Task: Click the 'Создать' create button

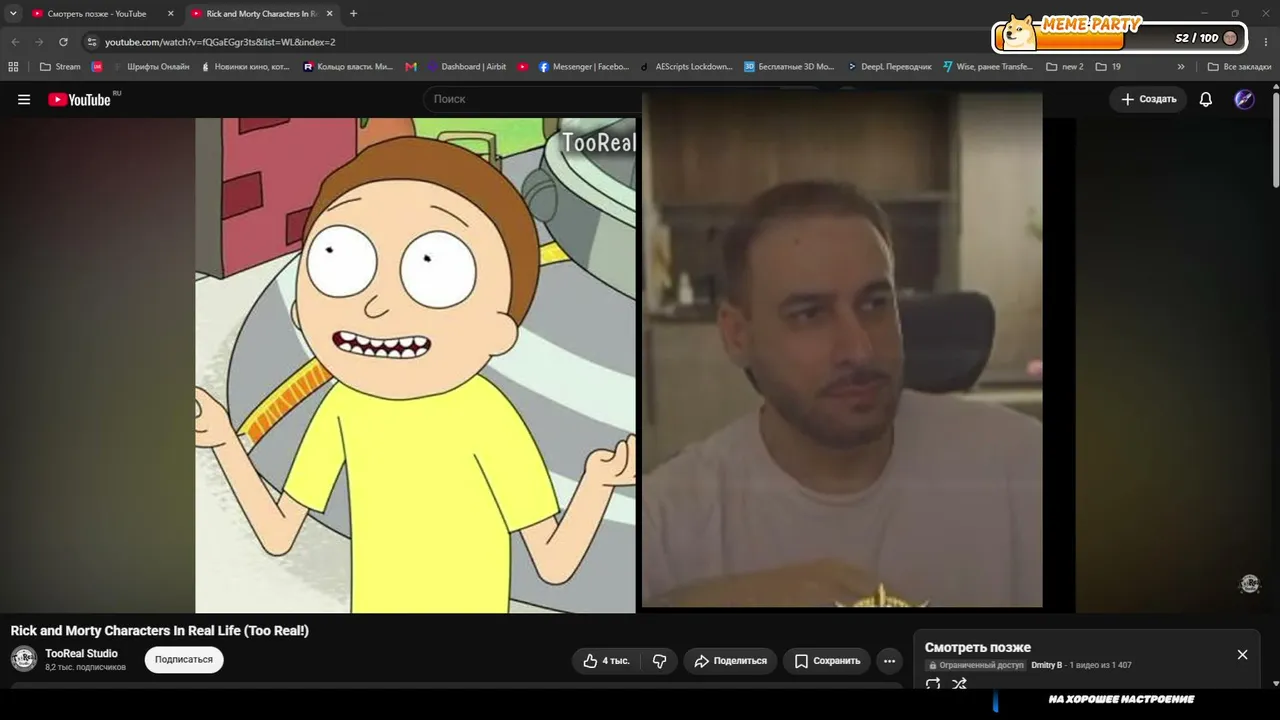Action: 1148,99
